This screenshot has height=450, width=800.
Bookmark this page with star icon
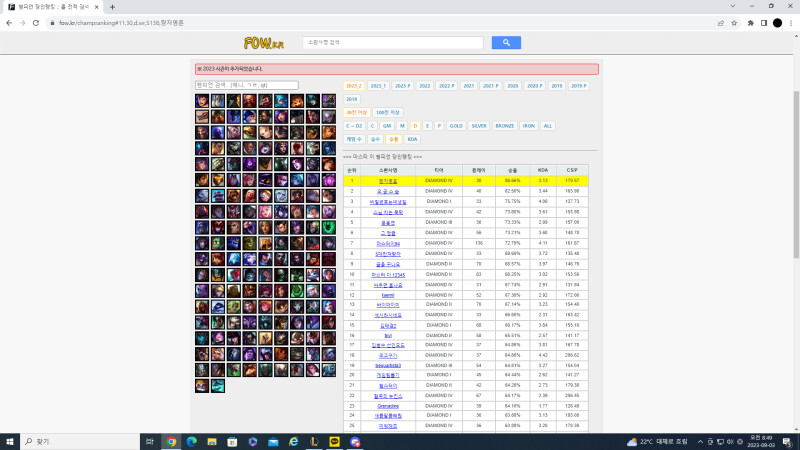[x=732, y=22]
